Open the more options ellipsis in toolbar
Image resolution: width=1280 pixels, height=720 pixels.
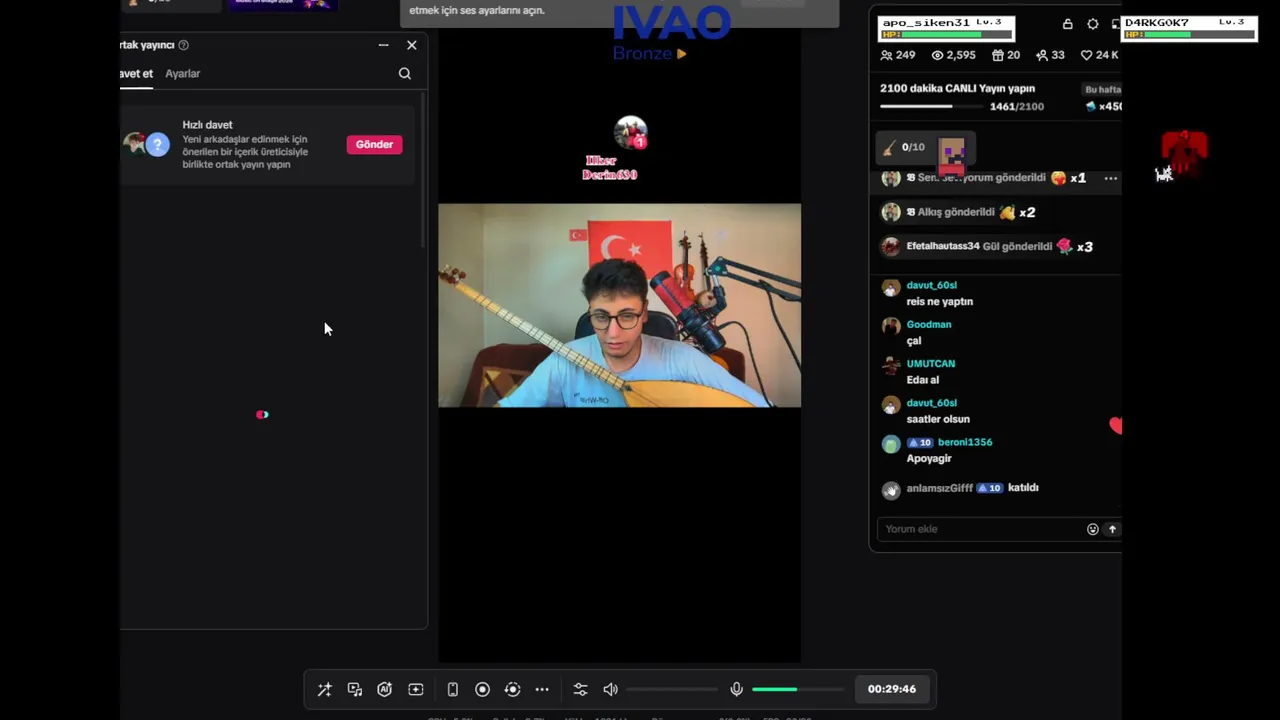(x=542, y=689)
